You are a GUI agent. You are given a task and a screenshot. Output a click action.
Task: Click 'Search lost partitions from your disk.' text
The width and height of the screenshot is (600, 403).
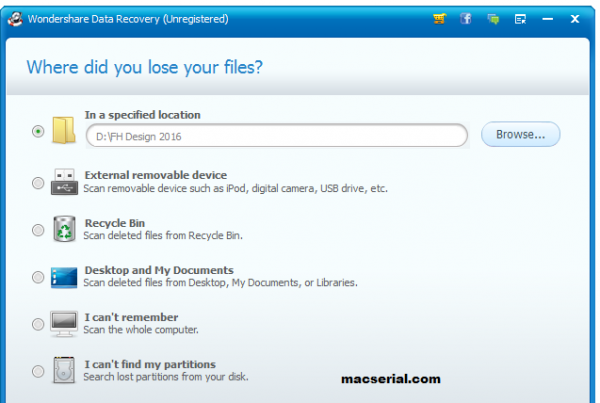click(x=166, y=377)
